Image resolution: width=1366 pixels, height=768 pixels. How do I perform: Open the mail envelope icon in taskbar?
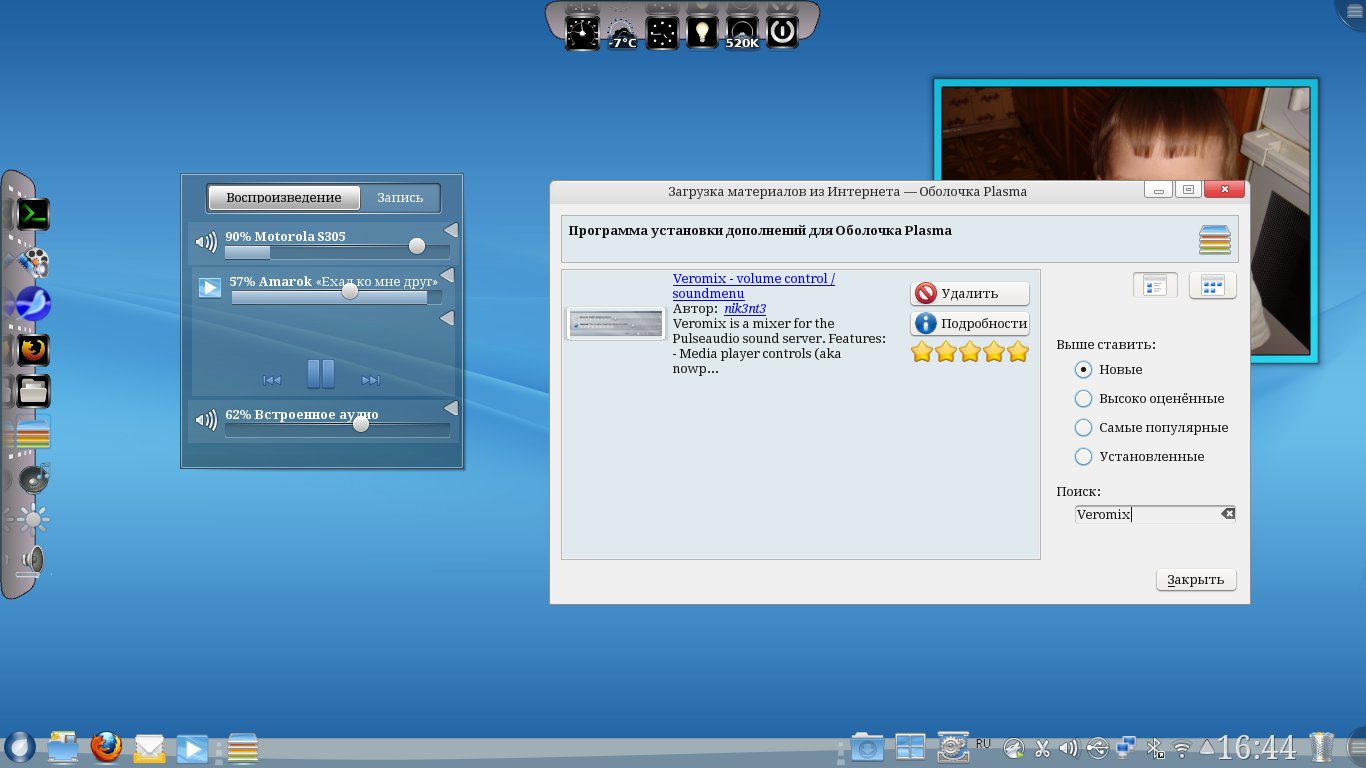(x=149, y=747)
